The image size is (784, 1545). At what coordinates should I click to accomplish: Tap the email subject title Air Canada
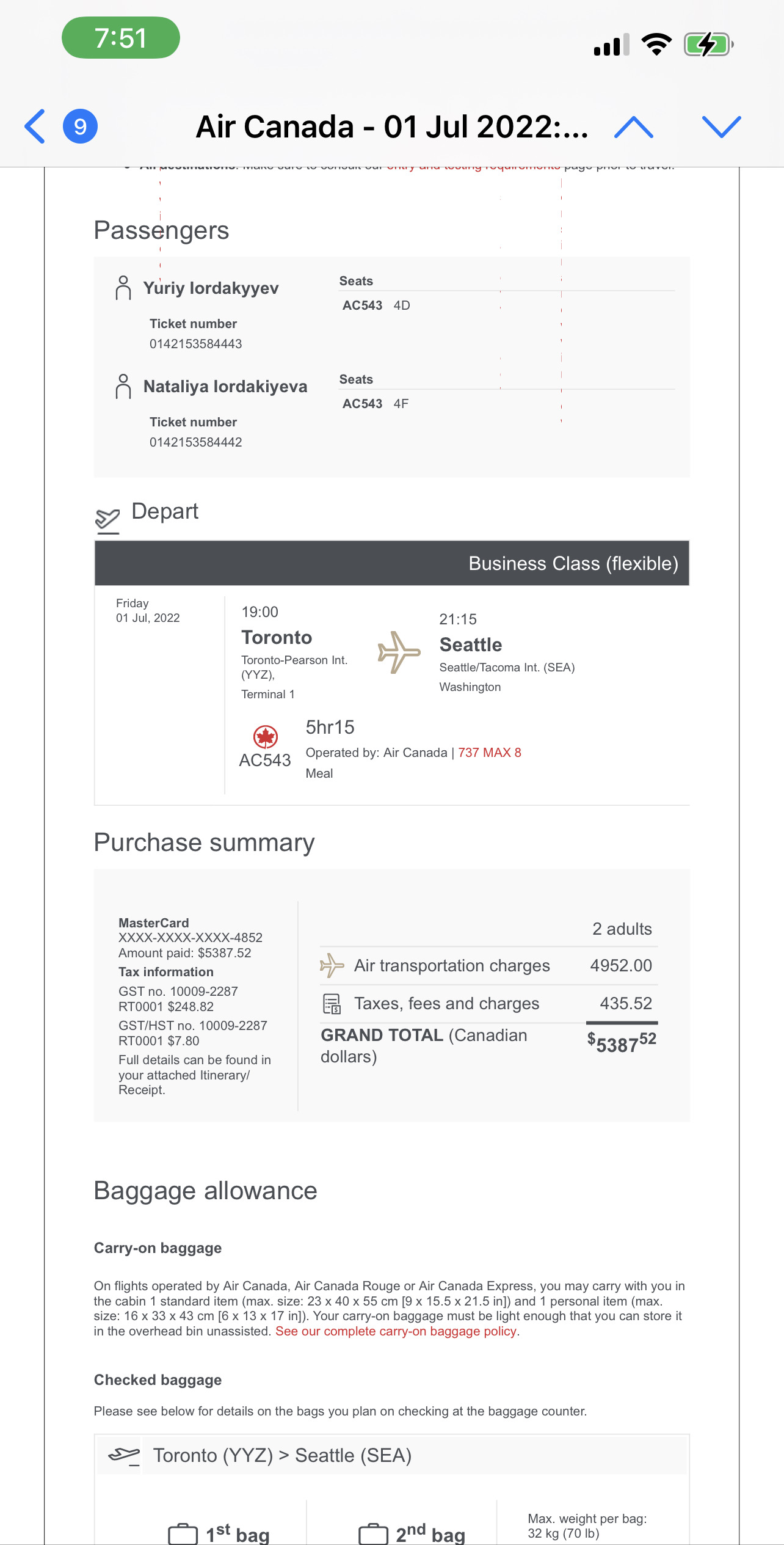point(391,126)
